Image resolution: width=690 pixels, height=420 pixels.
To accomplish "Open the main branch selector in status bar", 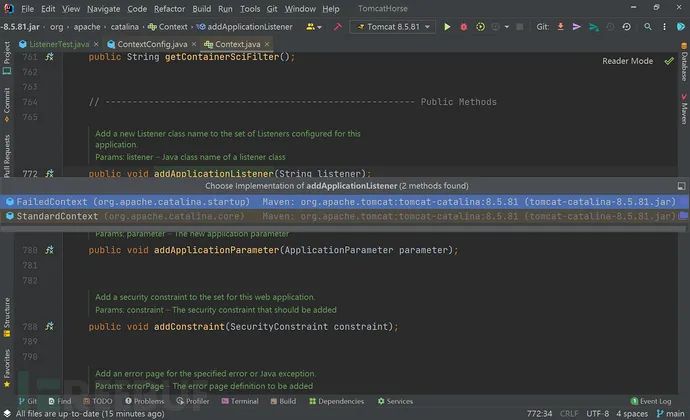I will [x=671, y=413].
